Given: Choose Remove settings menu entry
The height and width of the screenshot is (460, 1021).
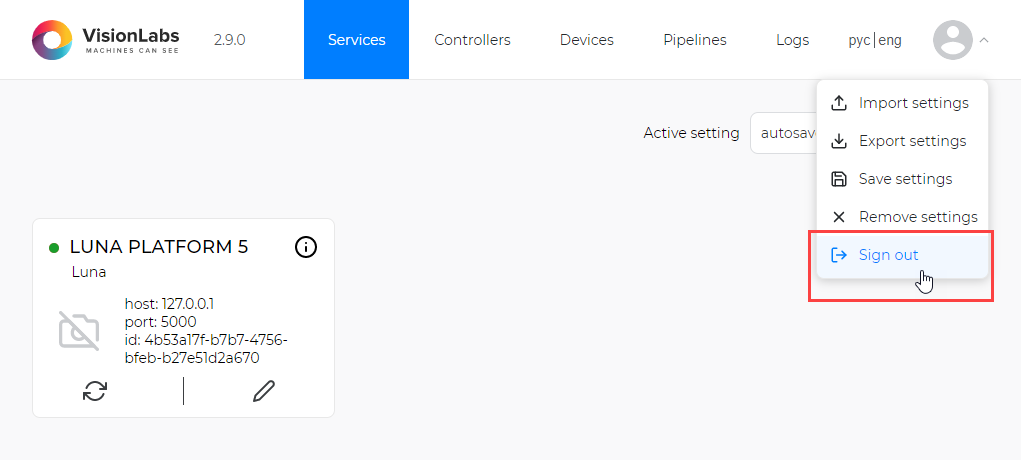Looking at the screenshot, I should pyautogui.click(x=902, y=216).
